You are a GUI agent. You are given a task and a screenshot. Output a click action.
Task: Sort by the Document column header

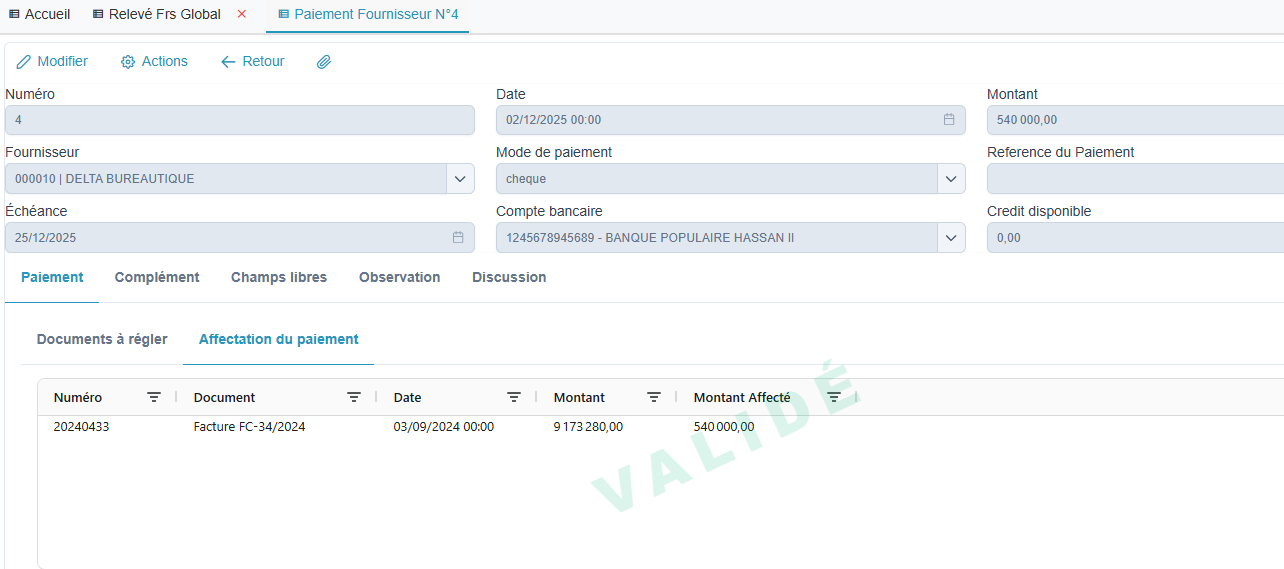point(225,397)
